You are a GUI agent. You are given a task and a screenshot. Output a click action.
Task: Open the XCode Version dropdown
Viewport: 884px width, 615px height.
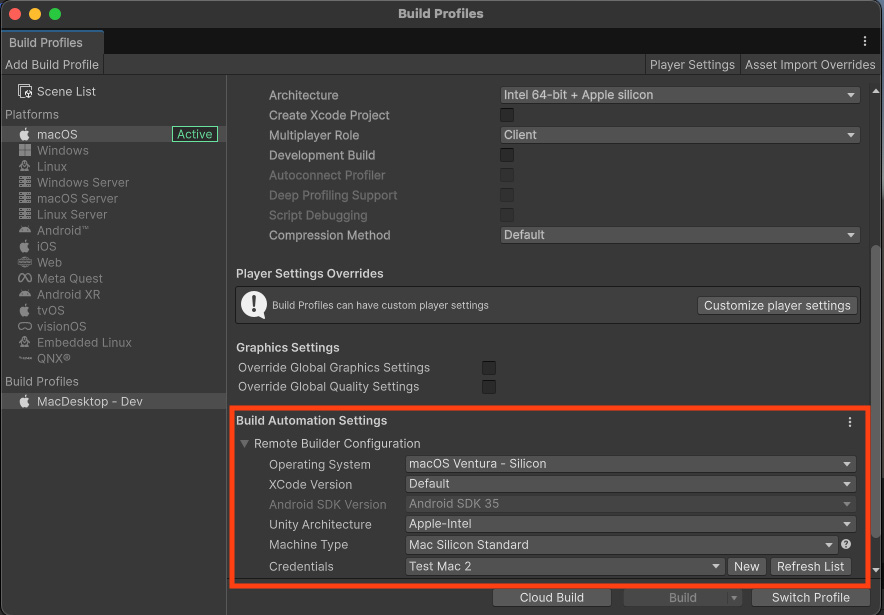[630, 484]
